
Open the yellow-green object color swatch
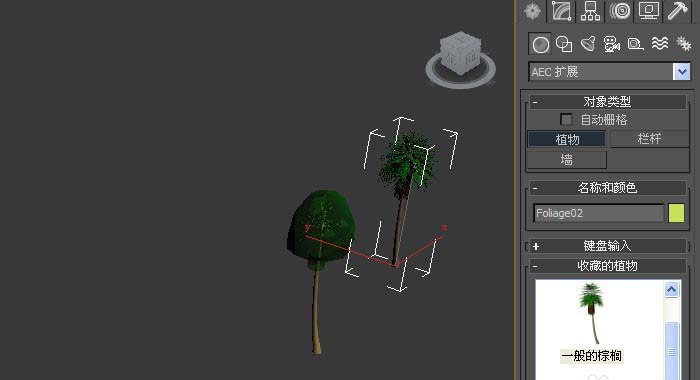pyautogui.click(x=676, y=213)
